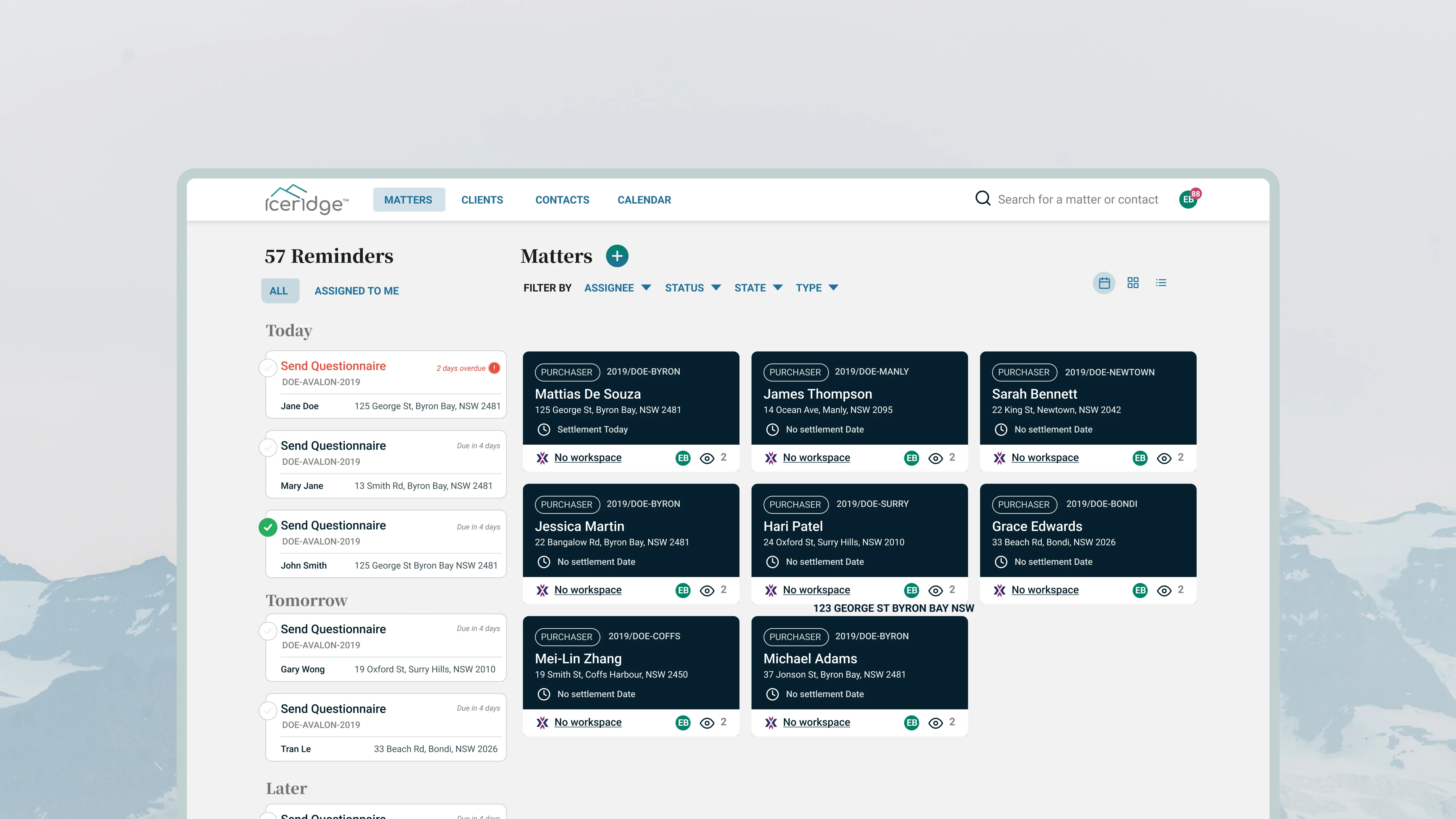Toggle watchers eye on James Thompson card
1456x819 pixels.
tap(936, 458)
